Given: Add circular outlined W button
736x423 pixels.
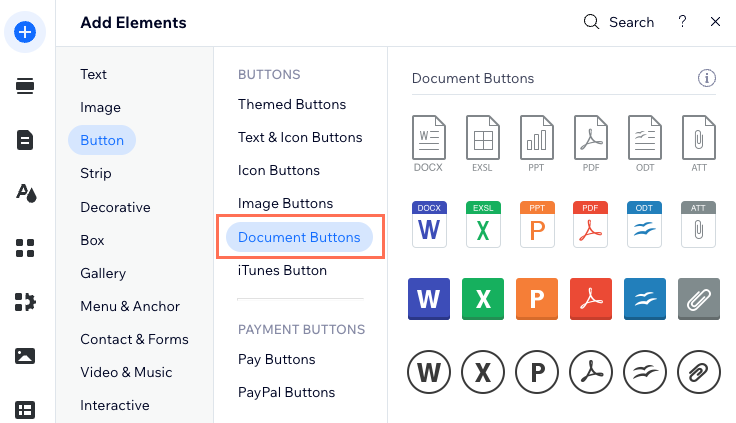Looking at the screenshot, I should click(x=429, y=372).
